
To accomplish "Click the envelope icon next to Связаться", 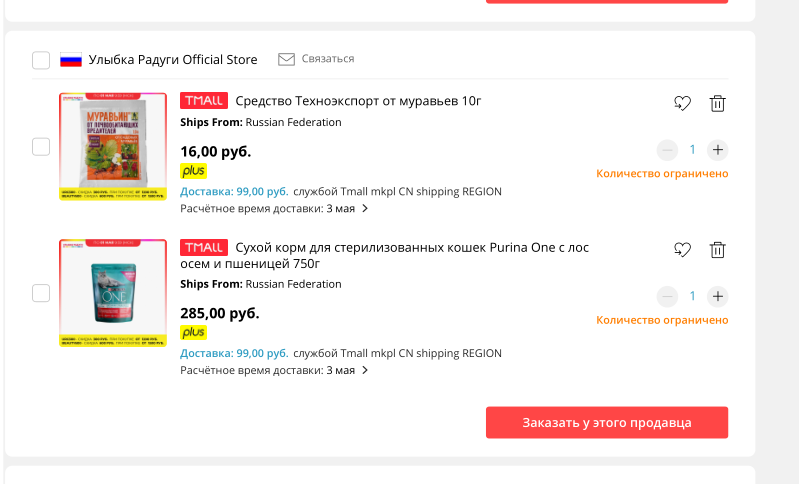I will point(286,59).
